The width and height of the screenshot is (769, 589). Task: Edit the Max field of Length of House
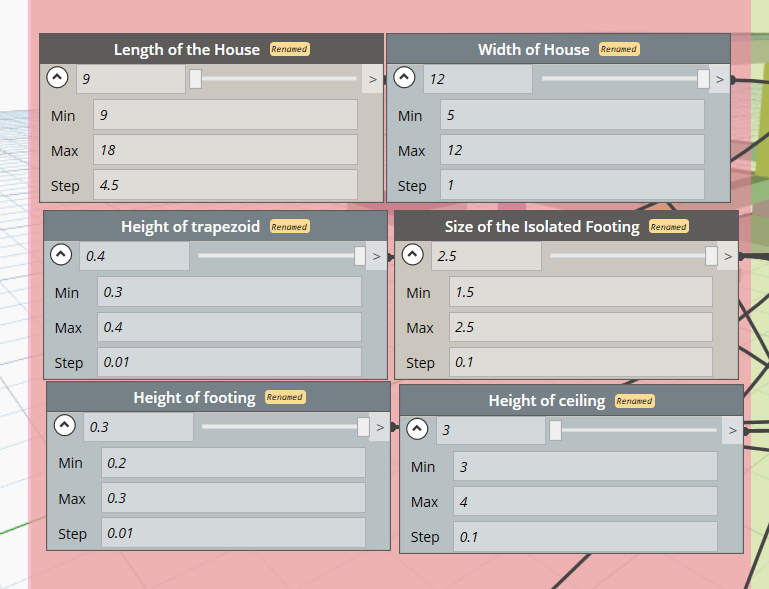tap(225, 150)
